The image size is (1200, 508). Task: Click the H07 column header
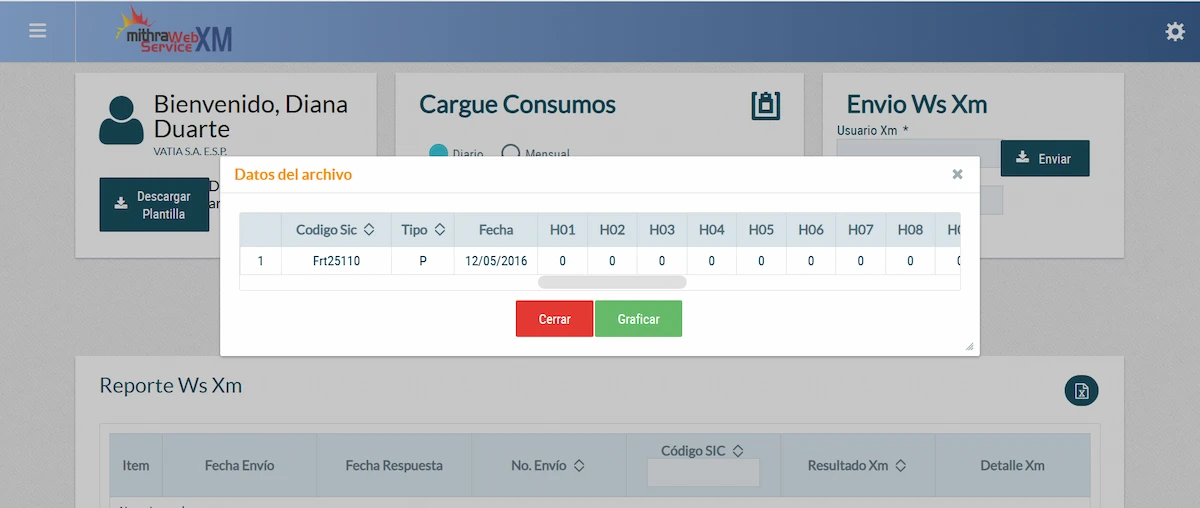[x=861, y=230]
